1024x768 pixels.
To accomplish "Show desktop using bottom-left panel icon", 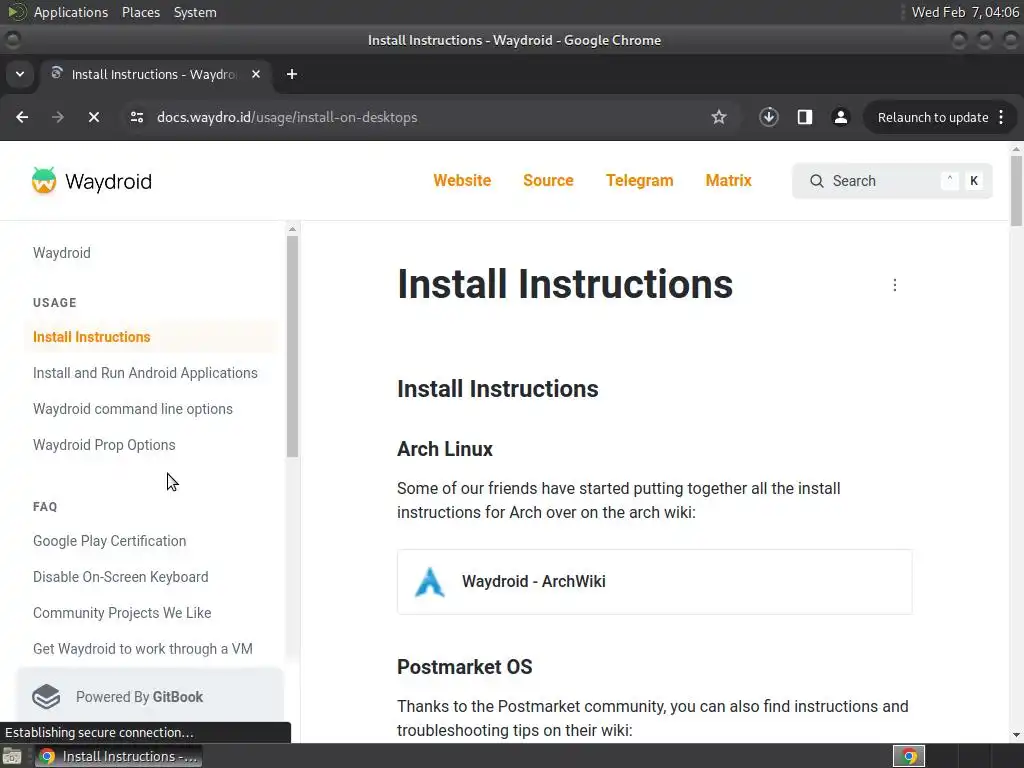I will (12, 756).
